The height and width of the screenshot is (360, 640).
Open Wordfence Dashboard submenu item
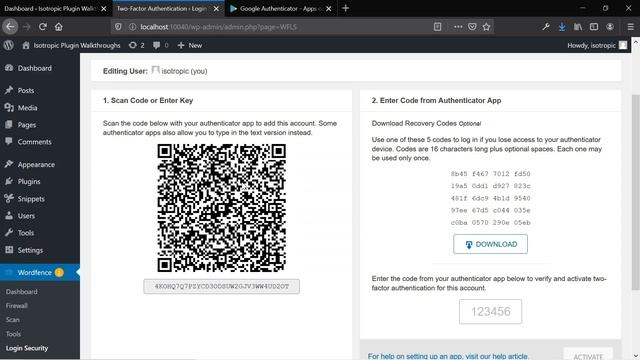[x=22, y=292]
